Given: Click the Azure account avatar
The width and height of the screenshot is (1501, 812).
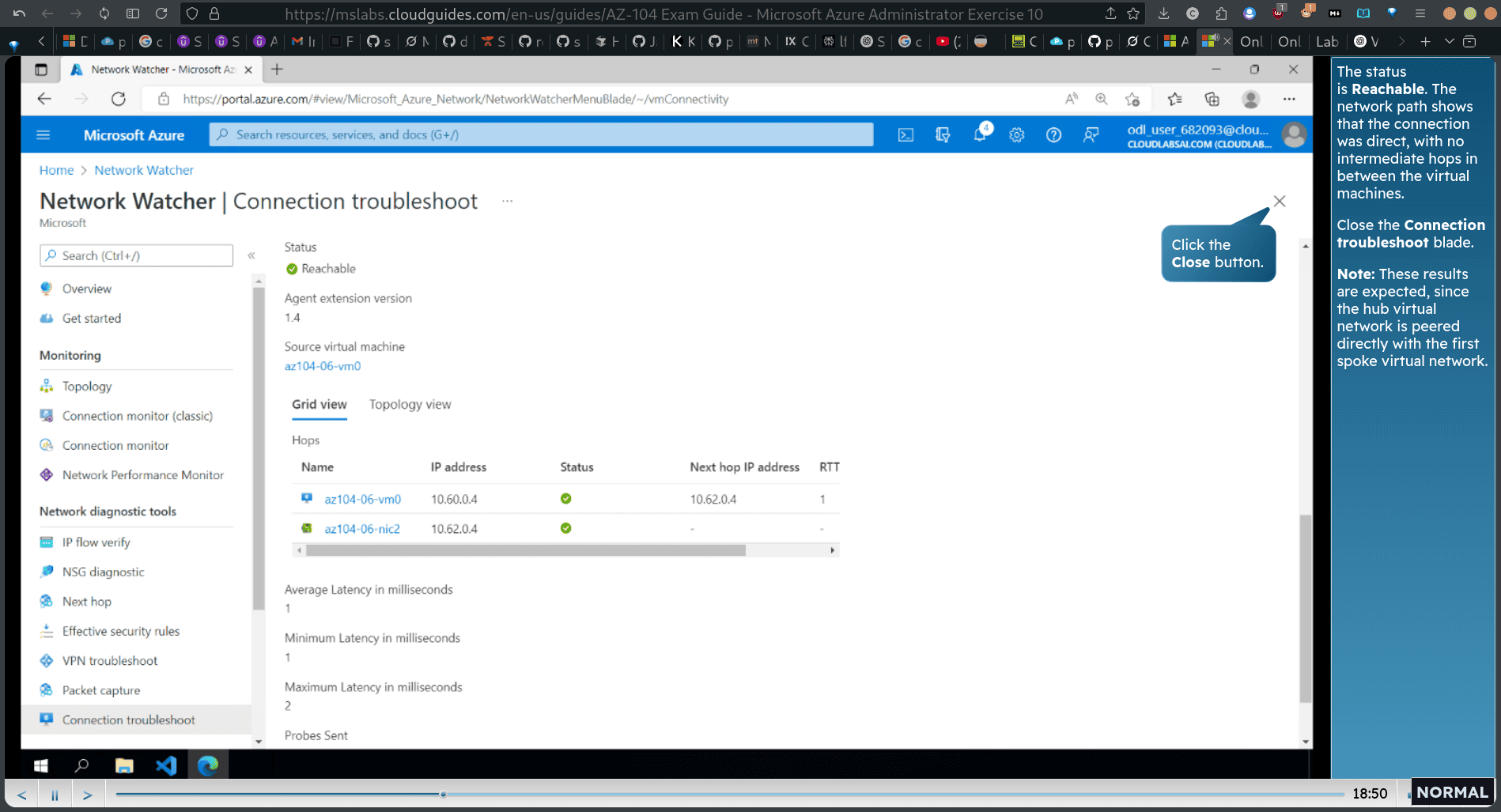Looking at the screenshot, I should pyautogui.click(x=1294, y=135).
